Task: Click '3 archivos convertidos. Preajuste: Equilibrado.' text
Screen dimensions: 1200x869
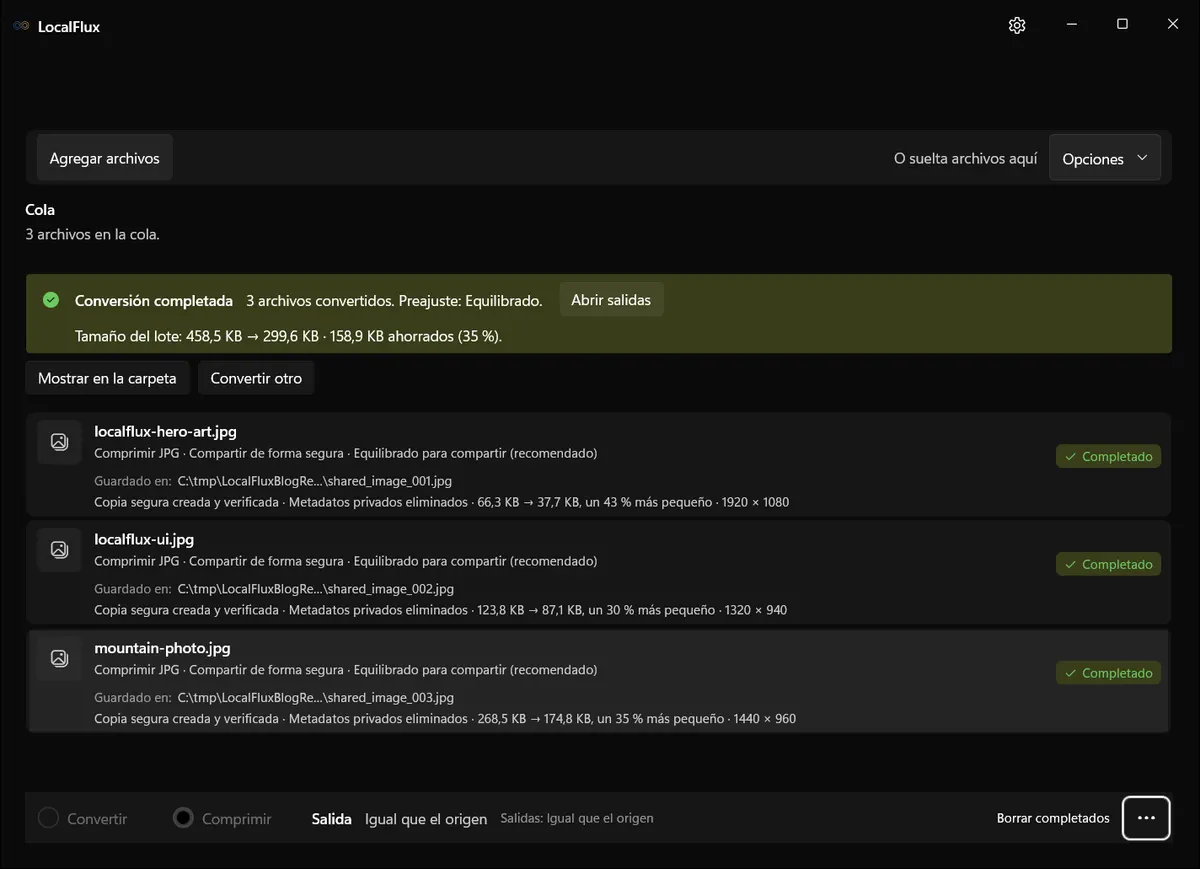Action: 394,301
